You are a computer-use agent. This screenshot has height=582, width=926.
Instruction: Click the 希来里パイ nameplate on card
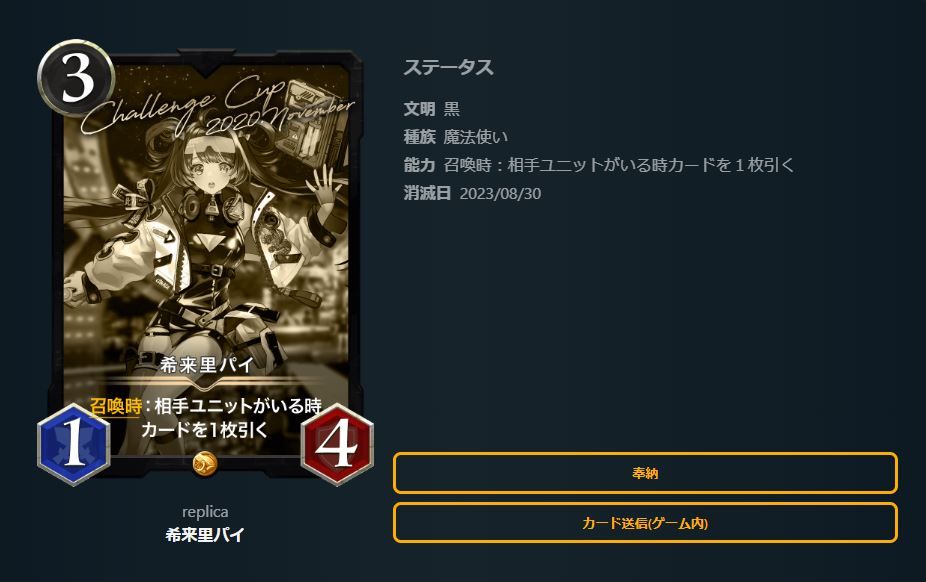[x=207, y=365]
